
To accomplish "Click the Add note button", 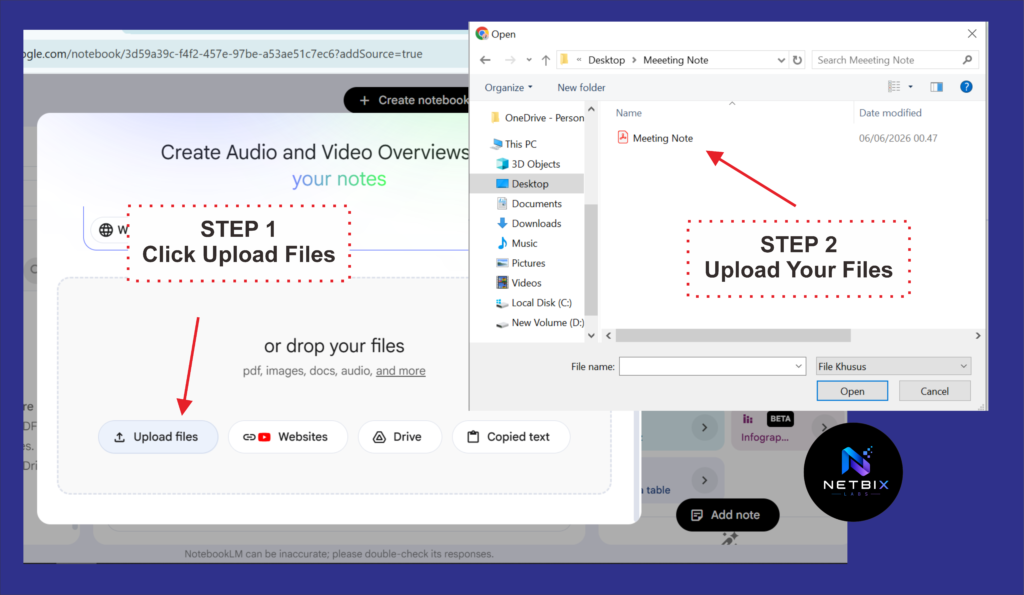I will [728, 515].
